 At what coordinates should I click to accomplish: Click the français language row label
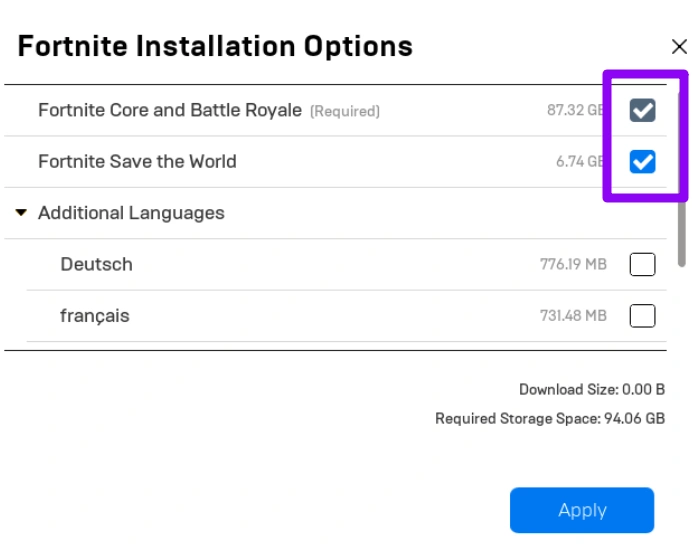[95, 316]
